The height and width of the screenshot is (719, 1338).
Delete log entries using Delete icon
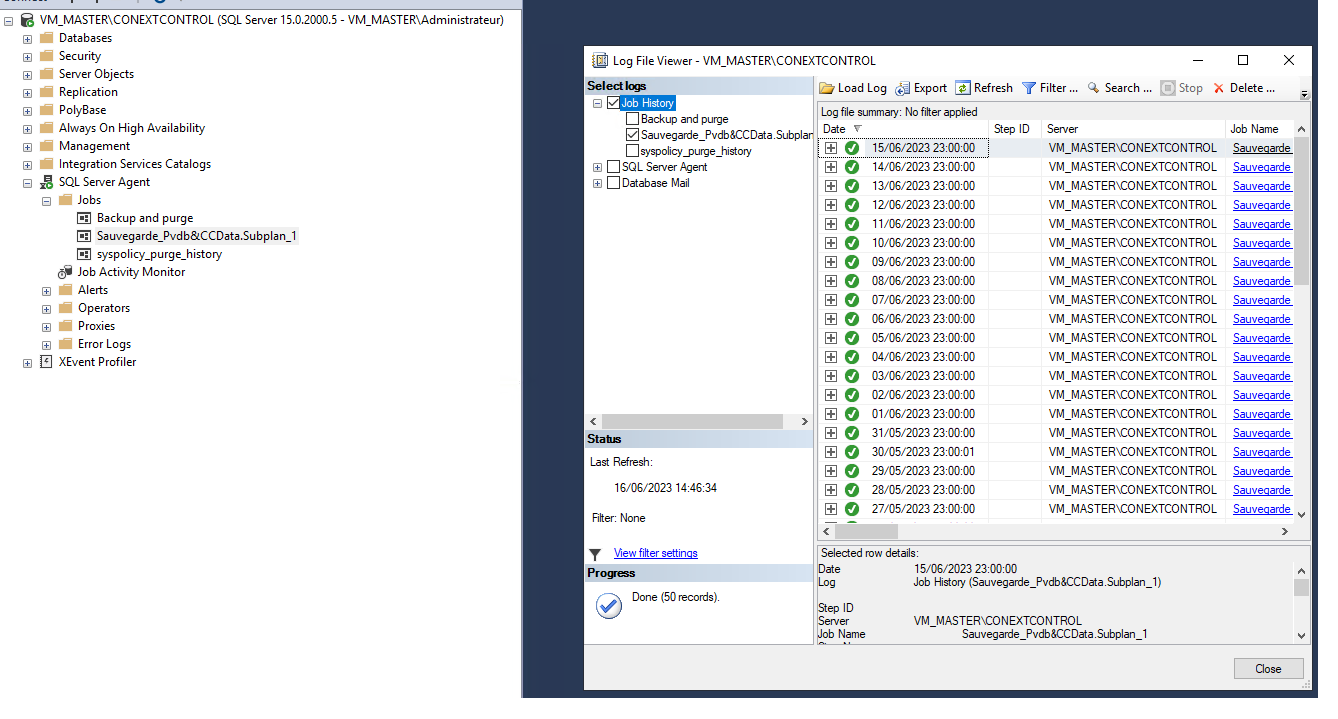(x=1219, y=88)
